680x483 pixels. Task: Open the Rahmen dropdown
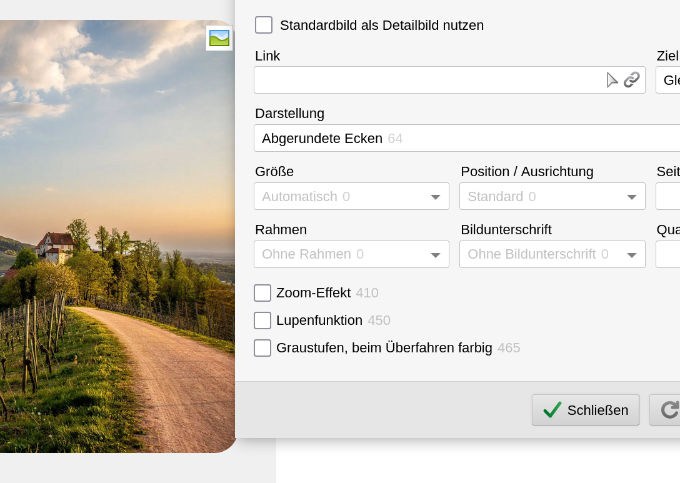point(352,255)
